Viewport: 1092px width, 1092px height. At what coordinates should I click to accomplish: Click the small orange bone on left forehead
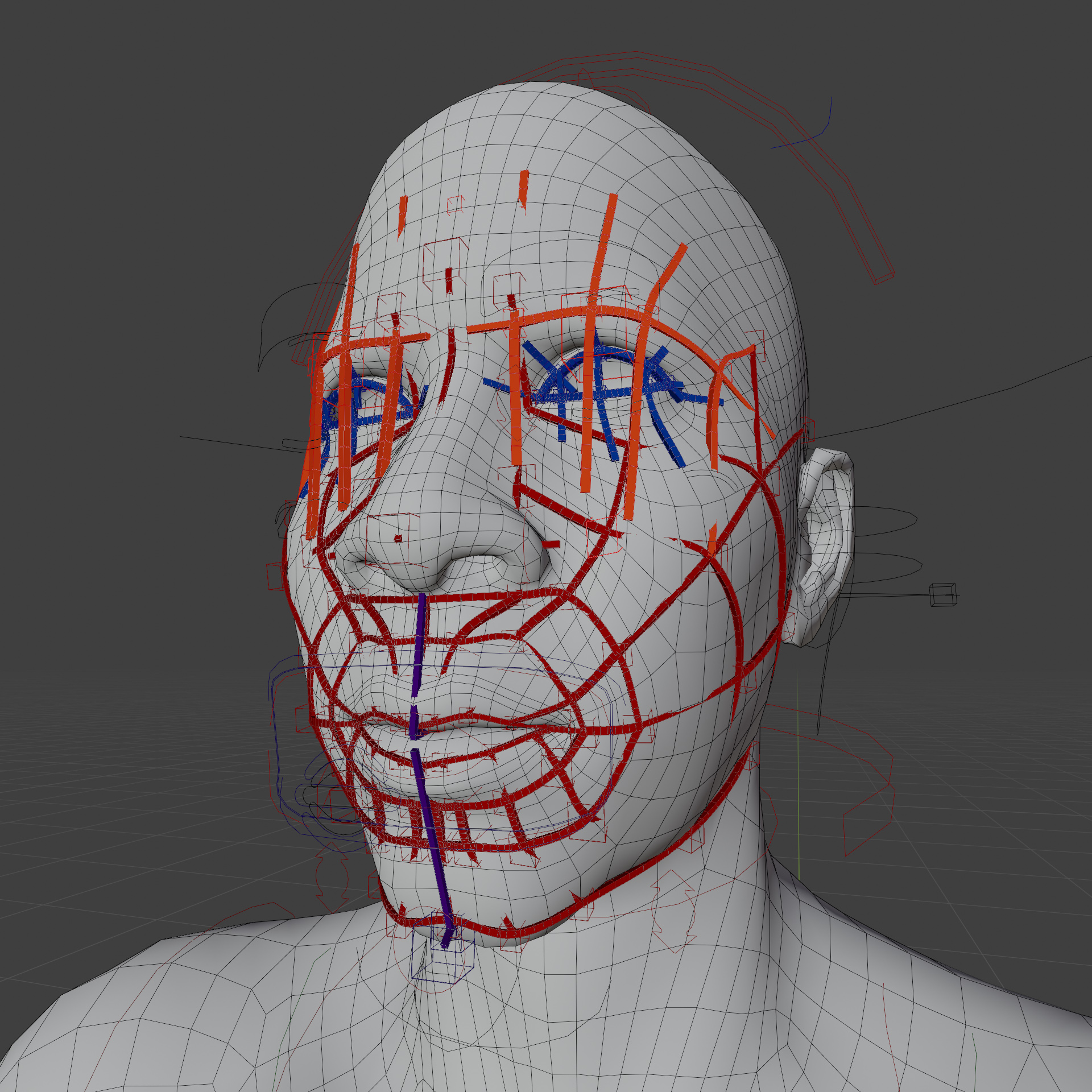[x=402, y=213]
